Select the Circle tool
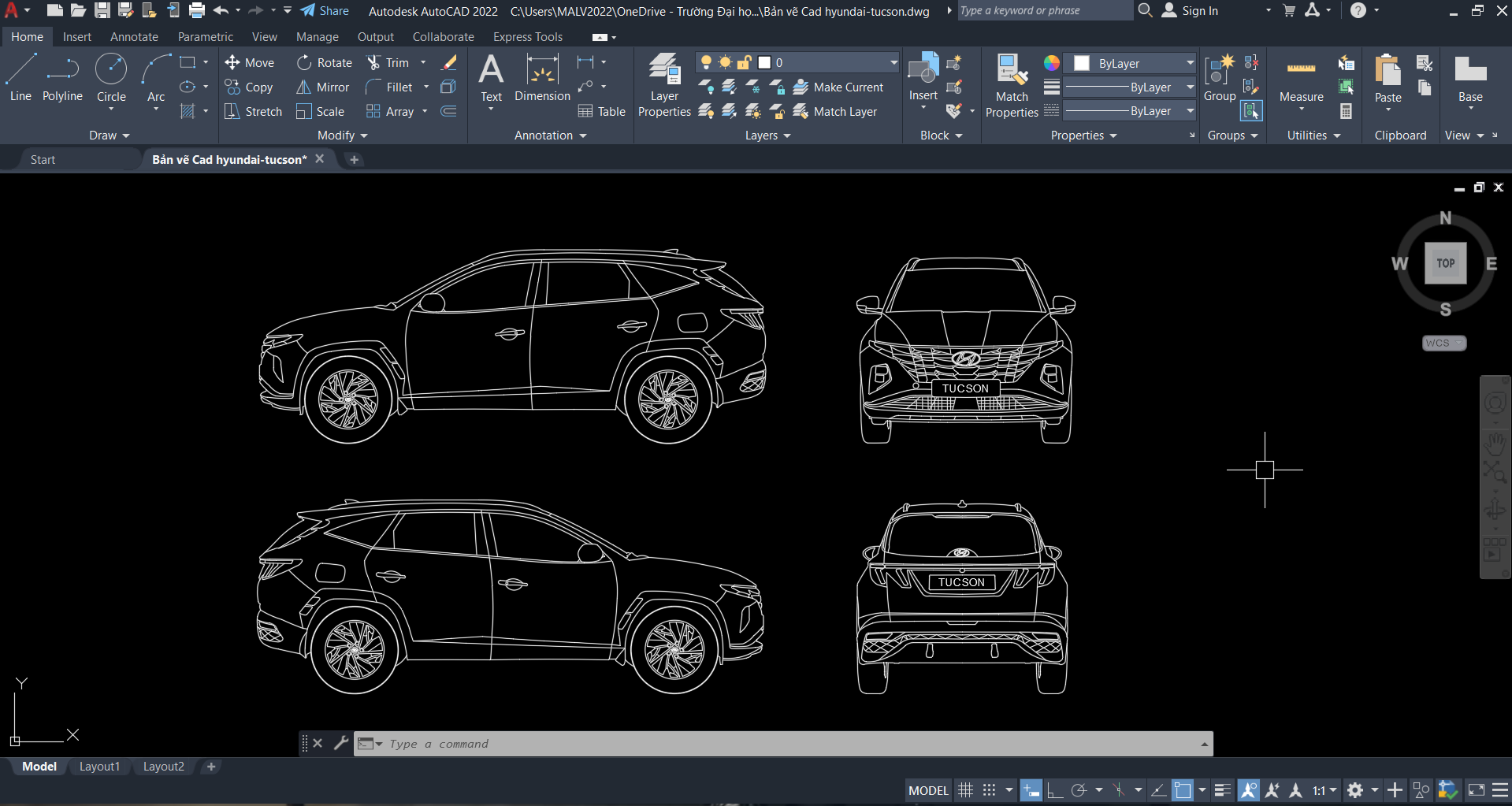Image resolution: width=1512 pixels, height=806 pixels. pos(111,77)
